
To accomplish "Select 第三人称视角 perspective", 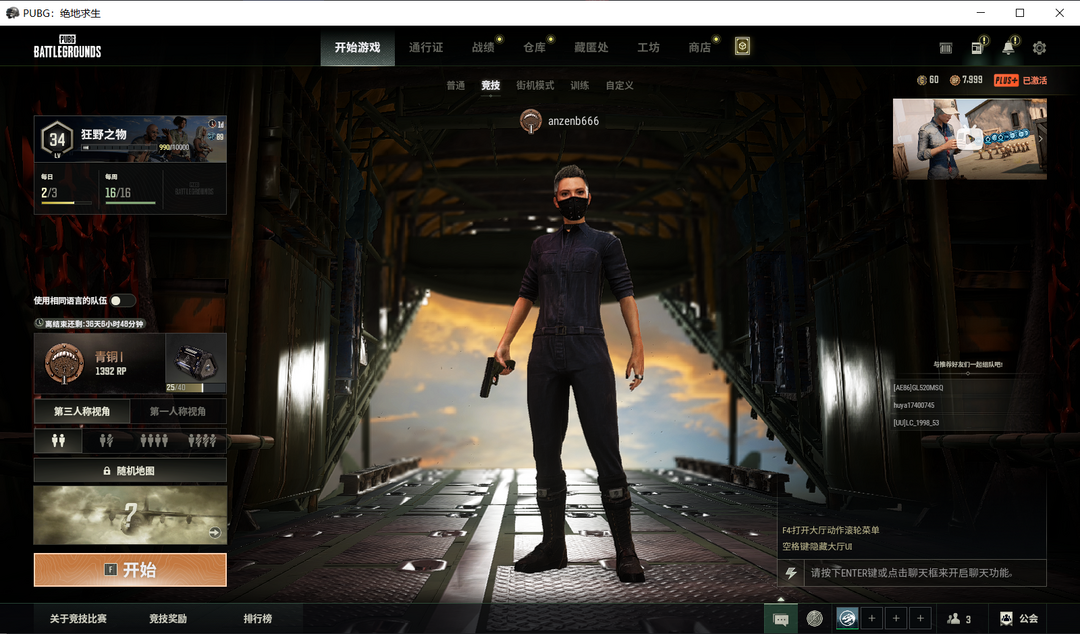I will [x=82, y=411].
